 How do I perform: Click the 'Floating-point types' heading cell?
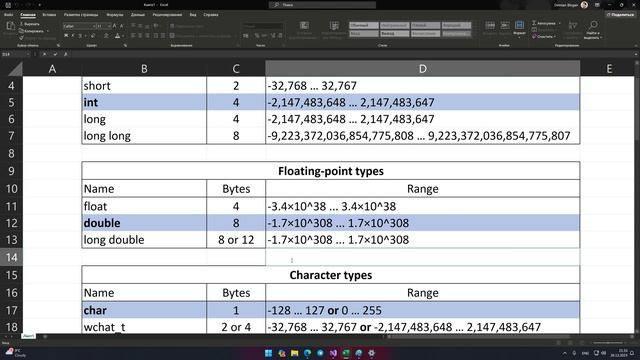[331, 171]
